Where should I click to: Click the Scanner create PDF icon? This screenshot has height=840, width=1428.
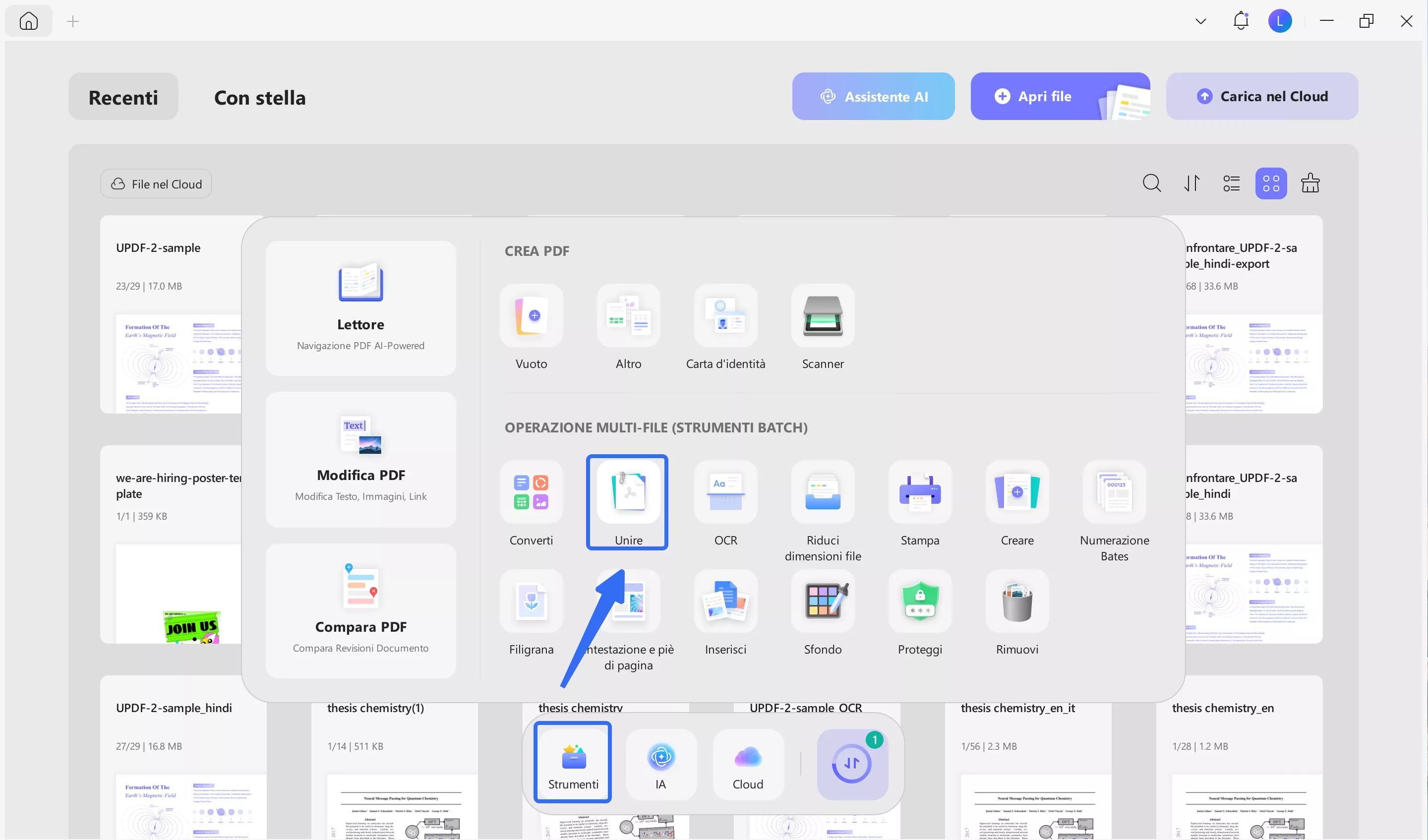click(822, 316)
